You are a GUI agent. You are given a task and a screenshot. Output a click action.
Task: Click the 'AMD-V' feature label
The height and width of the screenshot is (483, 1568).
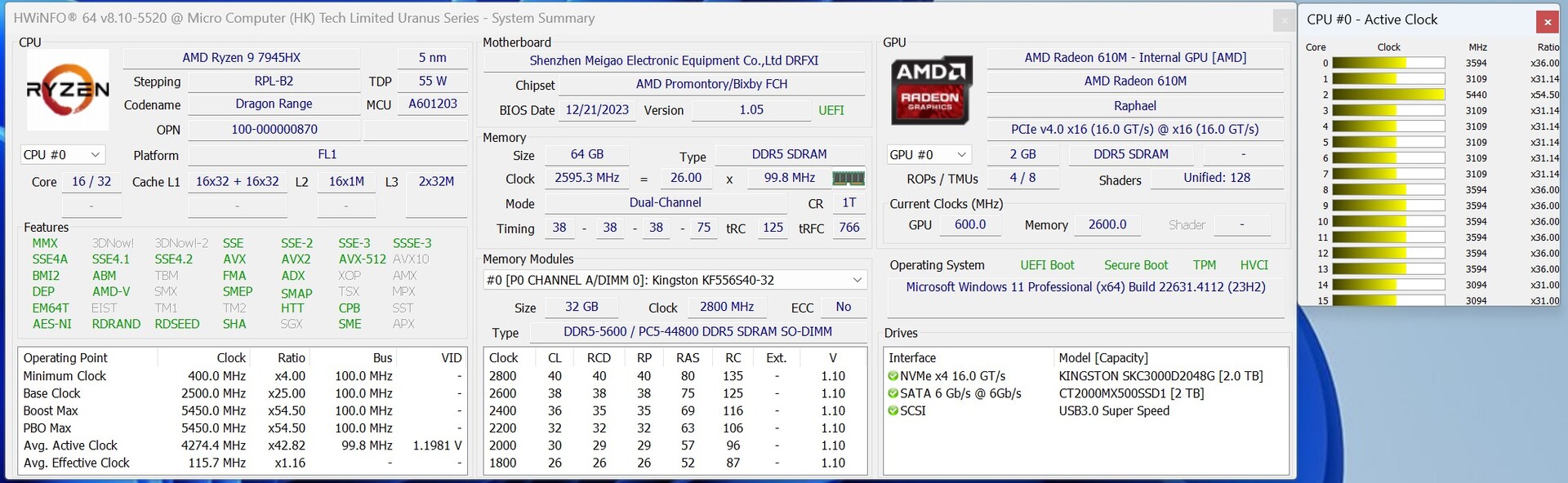[111, 291]
